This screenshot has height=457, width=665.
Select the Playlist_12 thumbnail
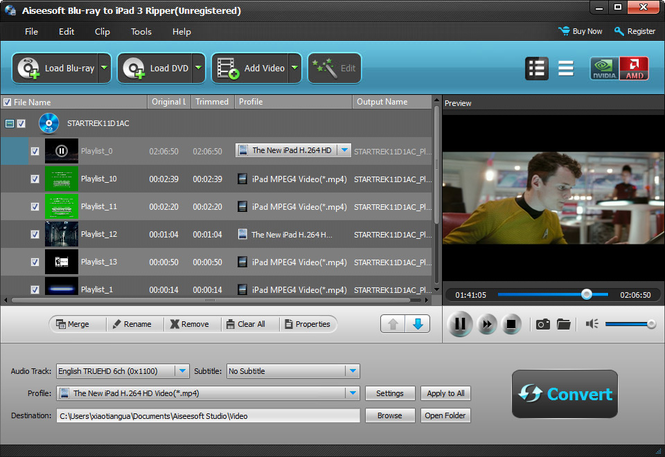click(x=61, y=234)
